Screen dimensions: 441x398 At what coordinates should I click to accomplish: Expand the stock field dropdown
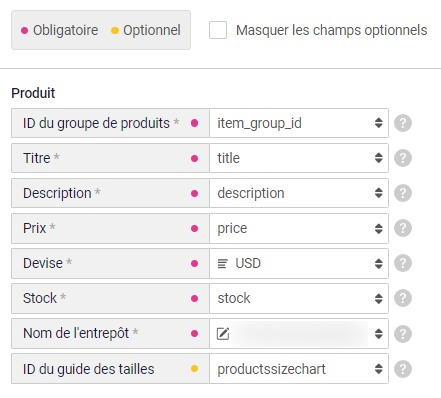pyautogui.click(x=299, y=298)
